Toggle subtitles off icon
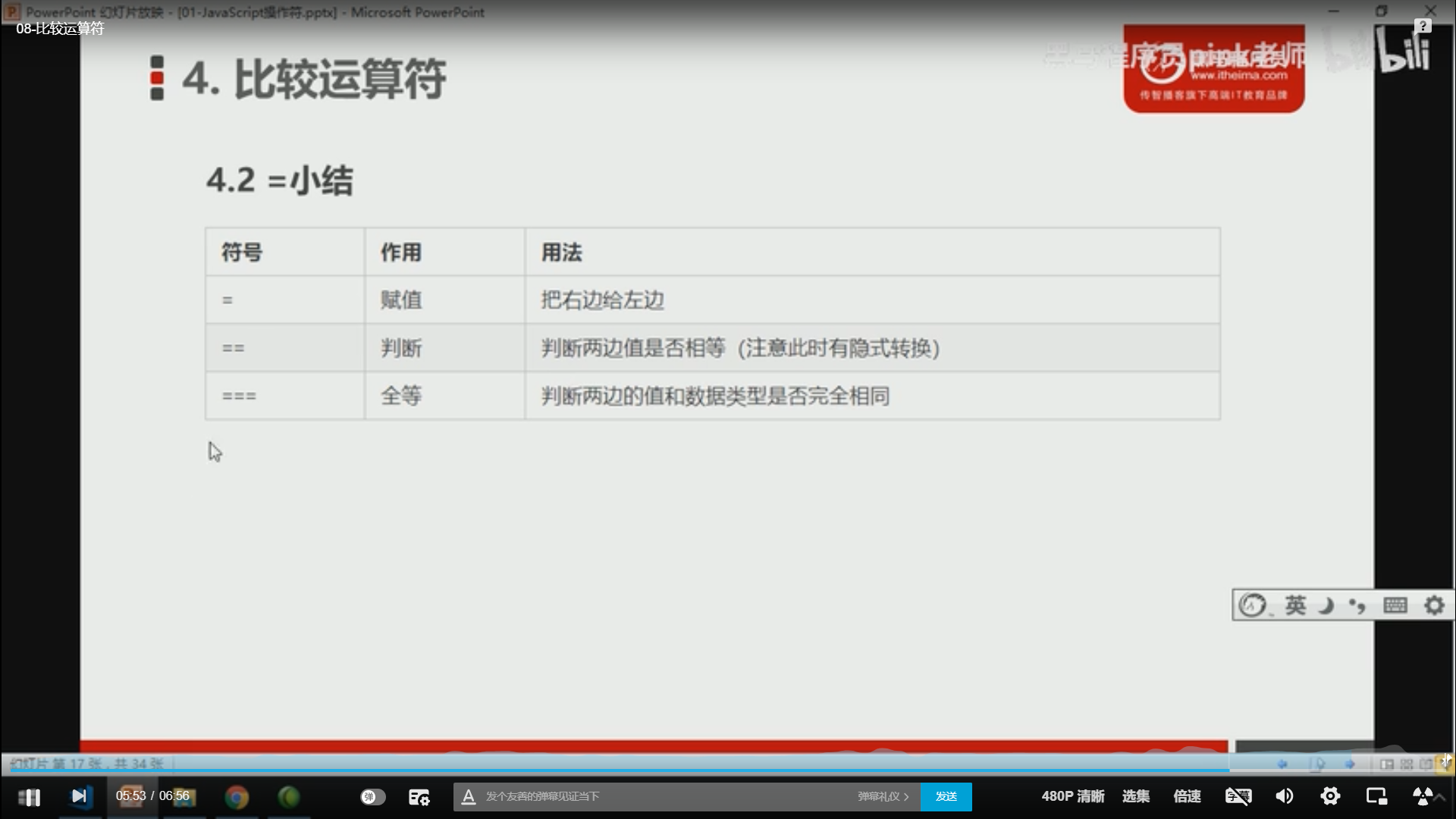 [1238, 796]
